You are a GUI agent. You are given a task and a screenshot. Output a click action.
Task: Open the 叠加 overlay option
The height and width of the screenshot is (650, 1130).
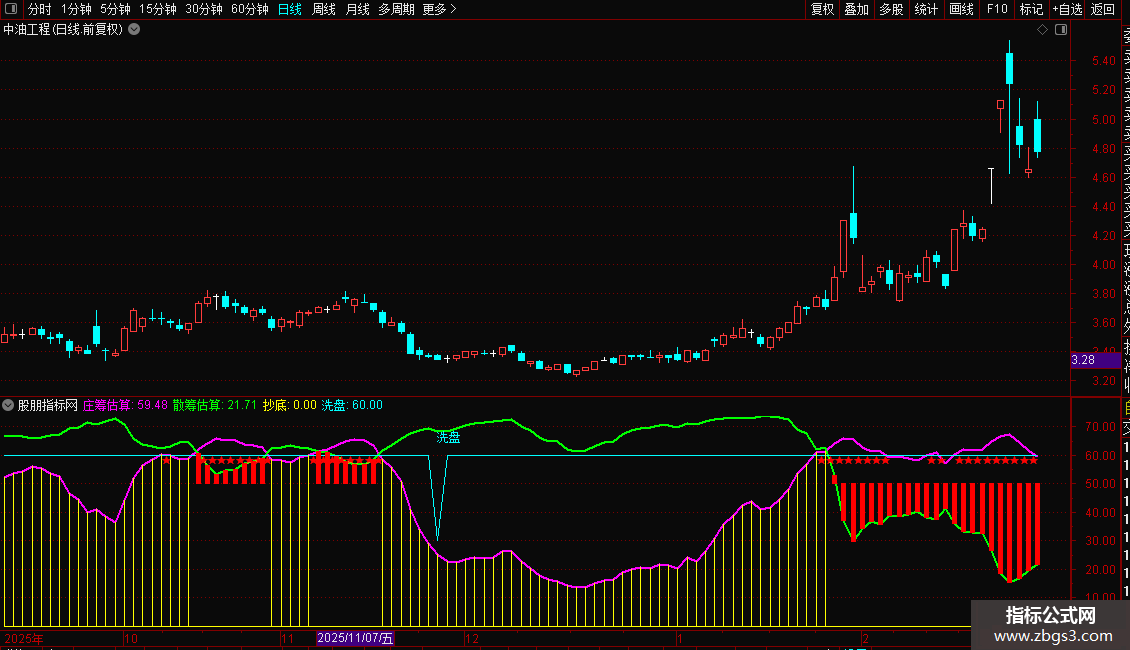click(x=856, y=10)
